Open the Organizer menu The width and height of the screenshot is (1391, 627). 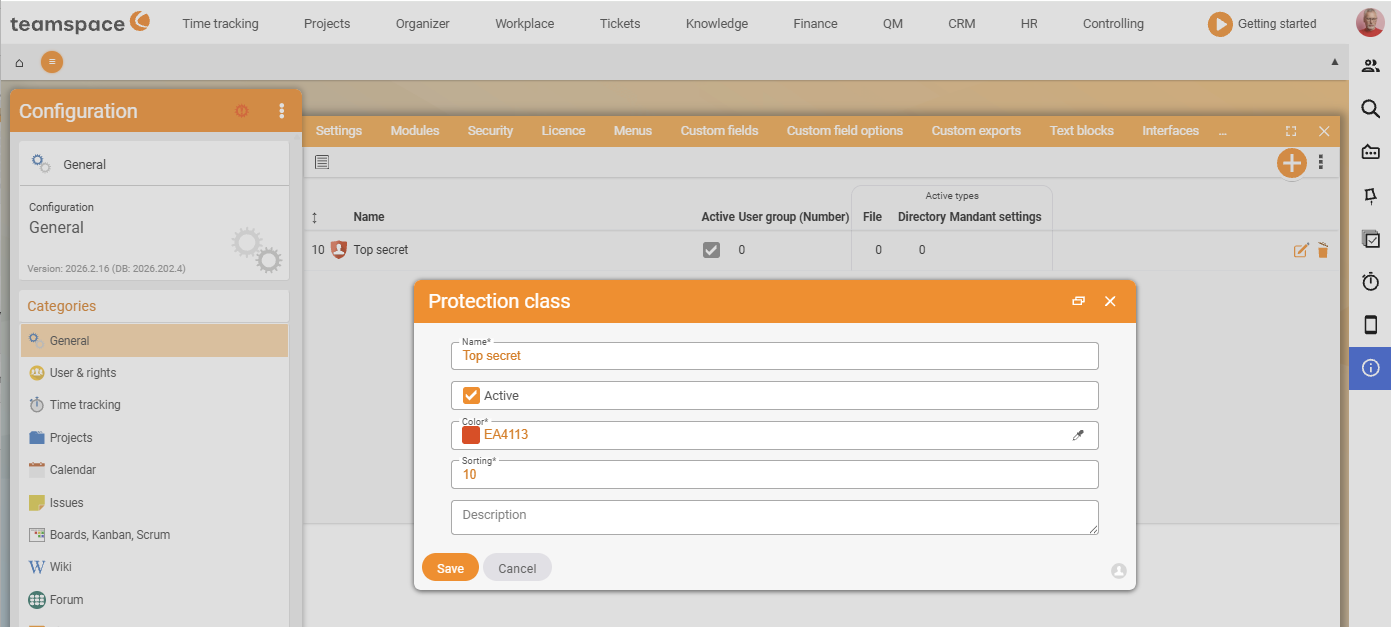(x=422, y=24)
